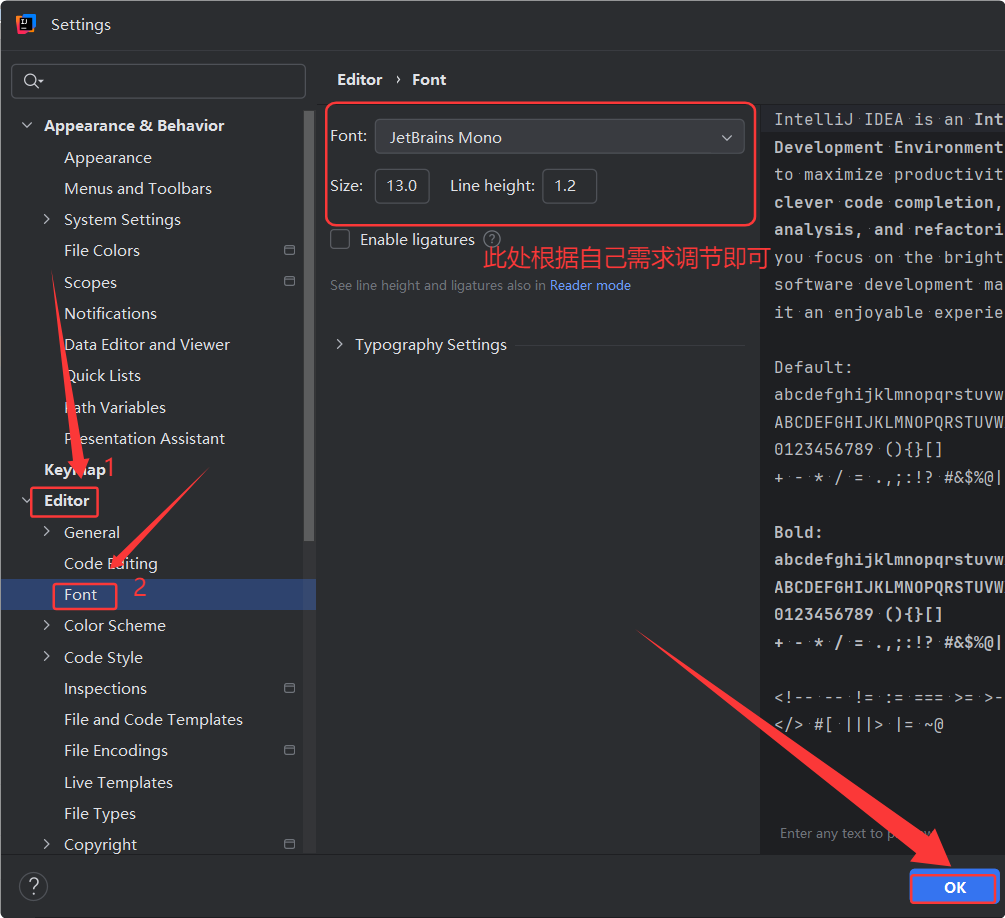This screenshot has width=1005, height=918.
Task: Click the File Encodings project-level icon
Action: [290, 750]
